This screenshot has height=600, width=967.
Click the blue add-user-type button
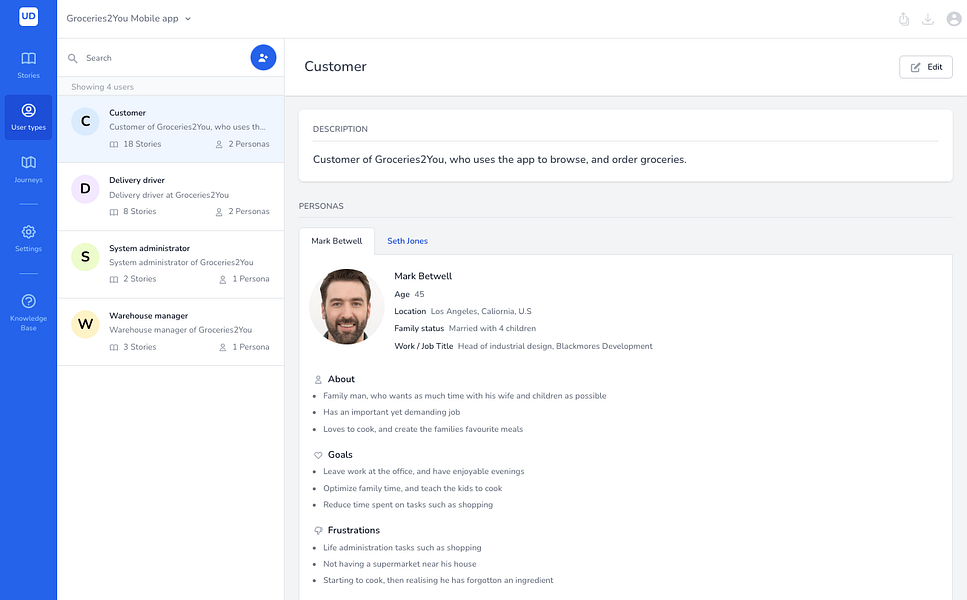click(x=263, y=57)
